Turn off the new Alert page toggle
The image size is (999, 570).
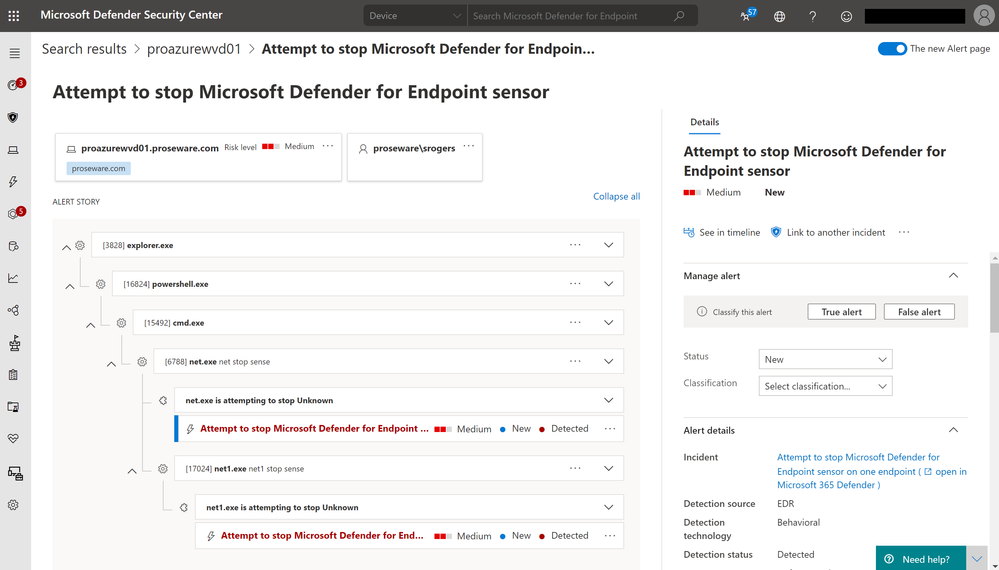coord(892,48)
